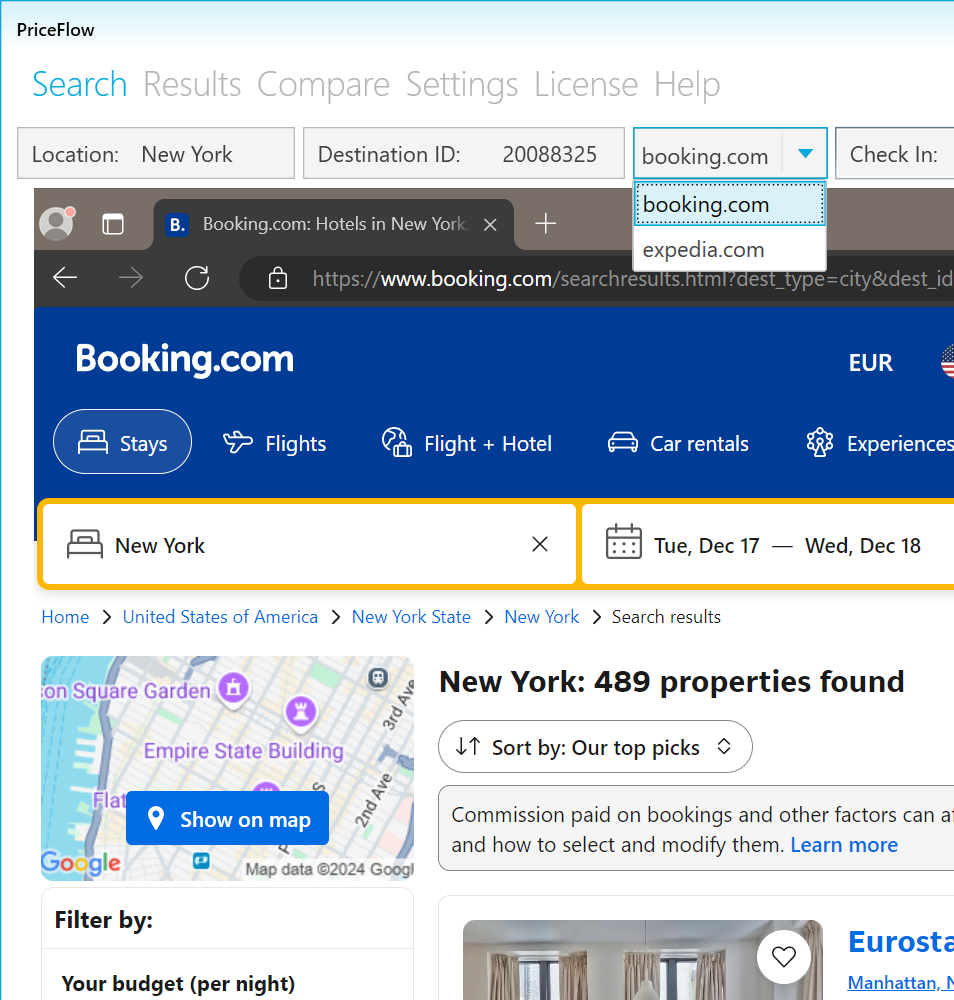954x1000 pixels.
Task: Click the calendar icon beside the dates
Action: pyautogui.click(x=624, y=542)
